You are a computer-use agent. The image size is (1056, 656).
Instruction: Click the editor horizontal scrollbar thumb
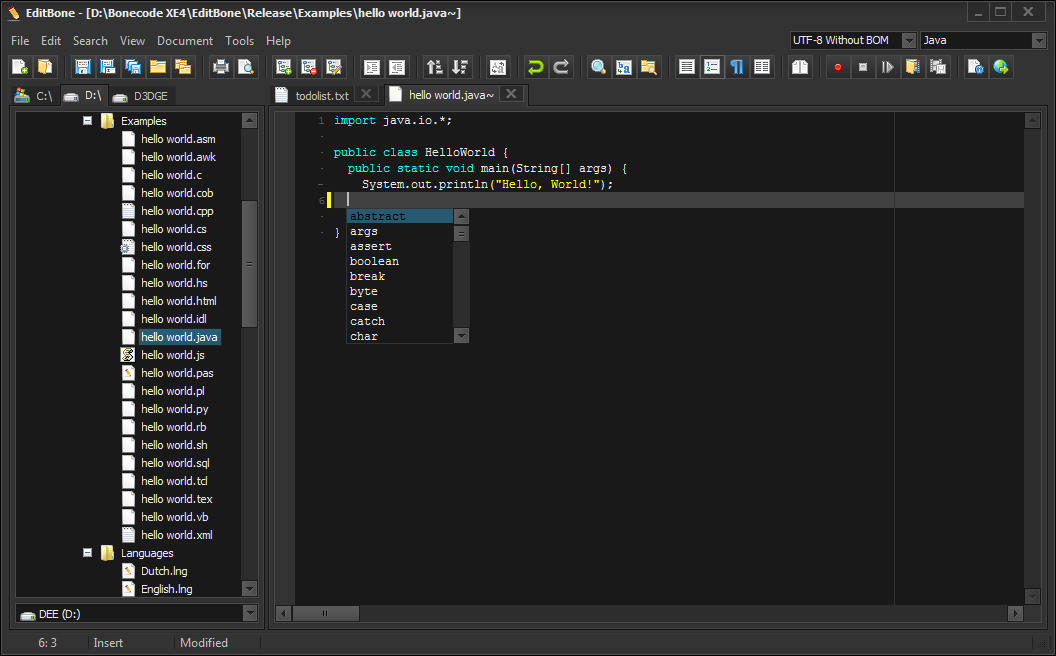coord(325,613)
